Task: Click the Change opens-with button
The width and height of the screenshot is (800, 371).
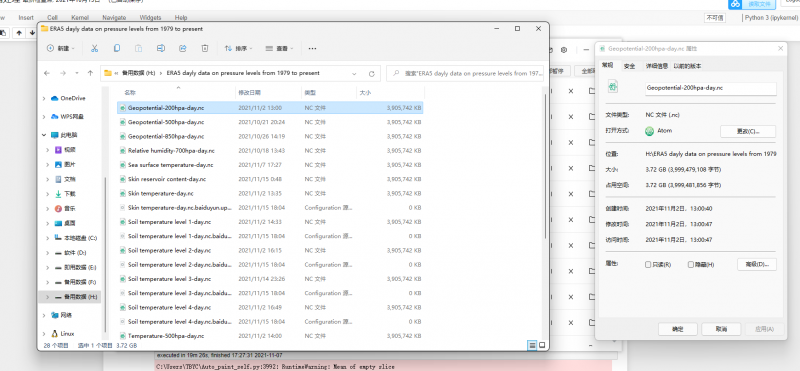Action: [x=748, y=131]
